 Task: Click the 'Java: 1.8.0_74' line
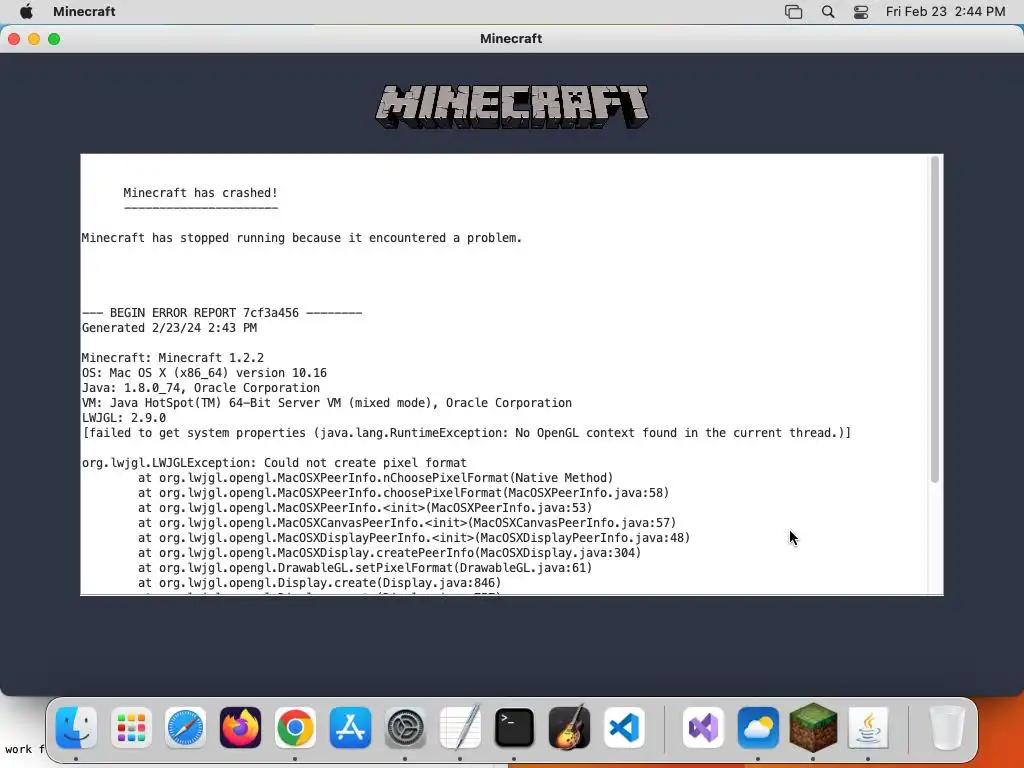[200, 388]
